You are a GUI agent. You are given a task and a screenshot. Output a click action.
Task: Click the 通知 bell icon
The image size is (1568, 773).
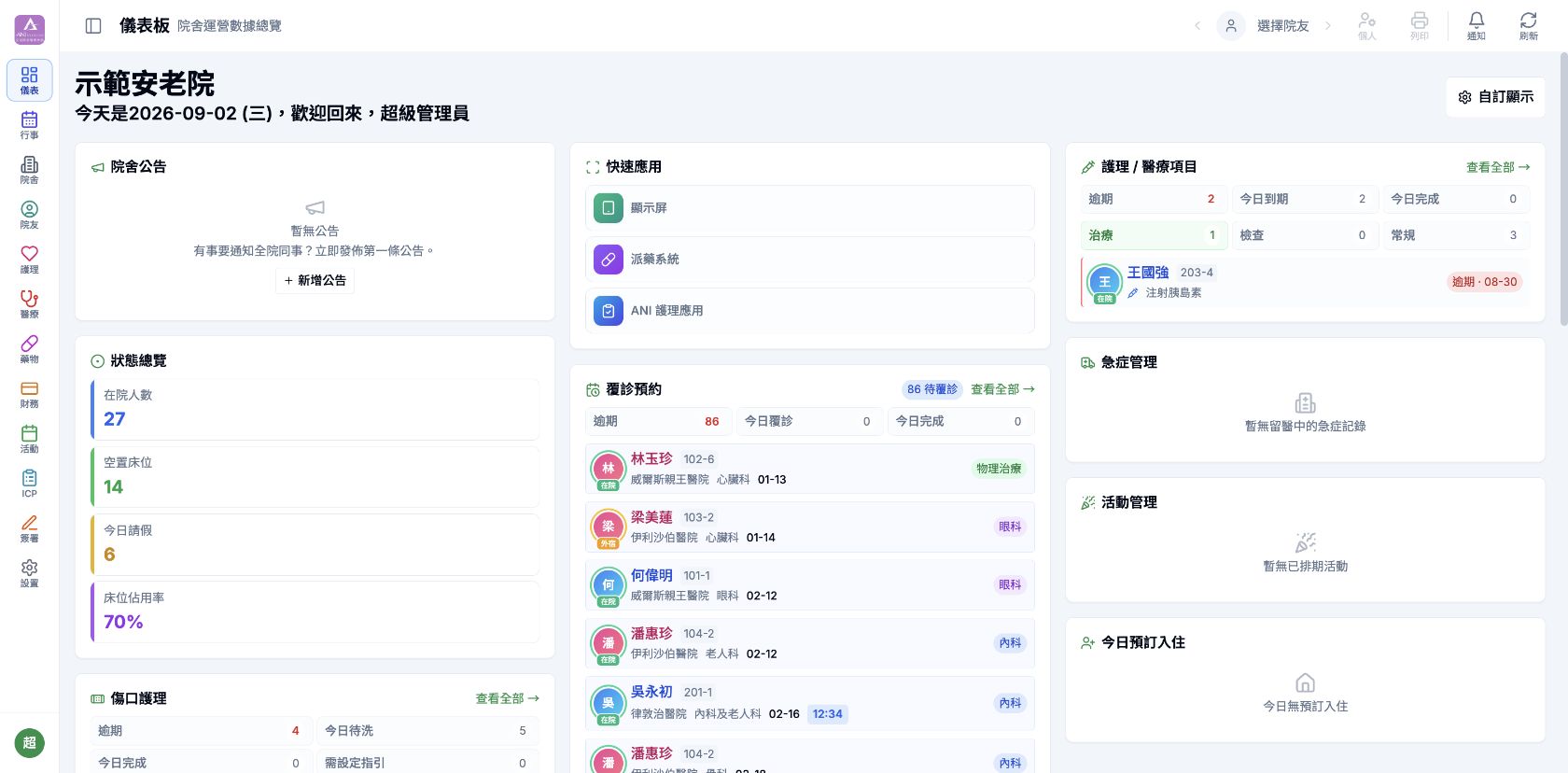click(1477, 26)
